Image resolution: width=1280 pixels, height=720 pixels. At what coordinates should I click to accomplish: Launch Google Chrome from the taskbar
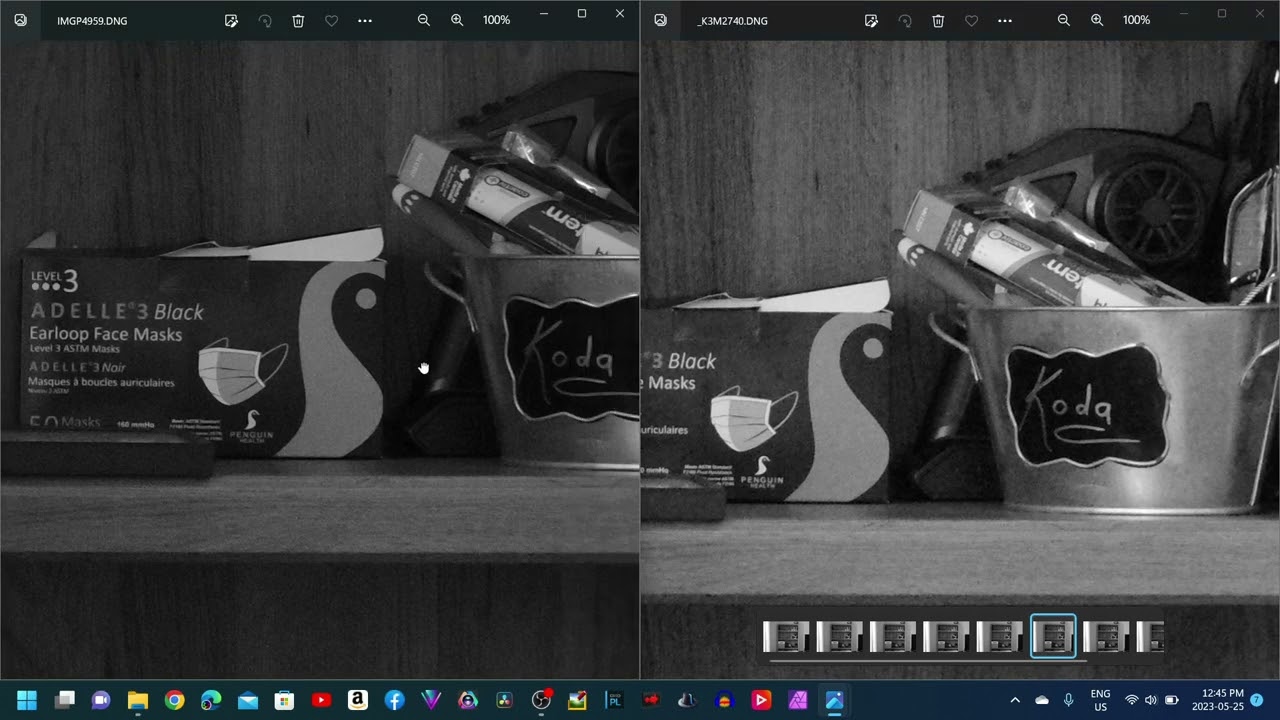[174, 700]
